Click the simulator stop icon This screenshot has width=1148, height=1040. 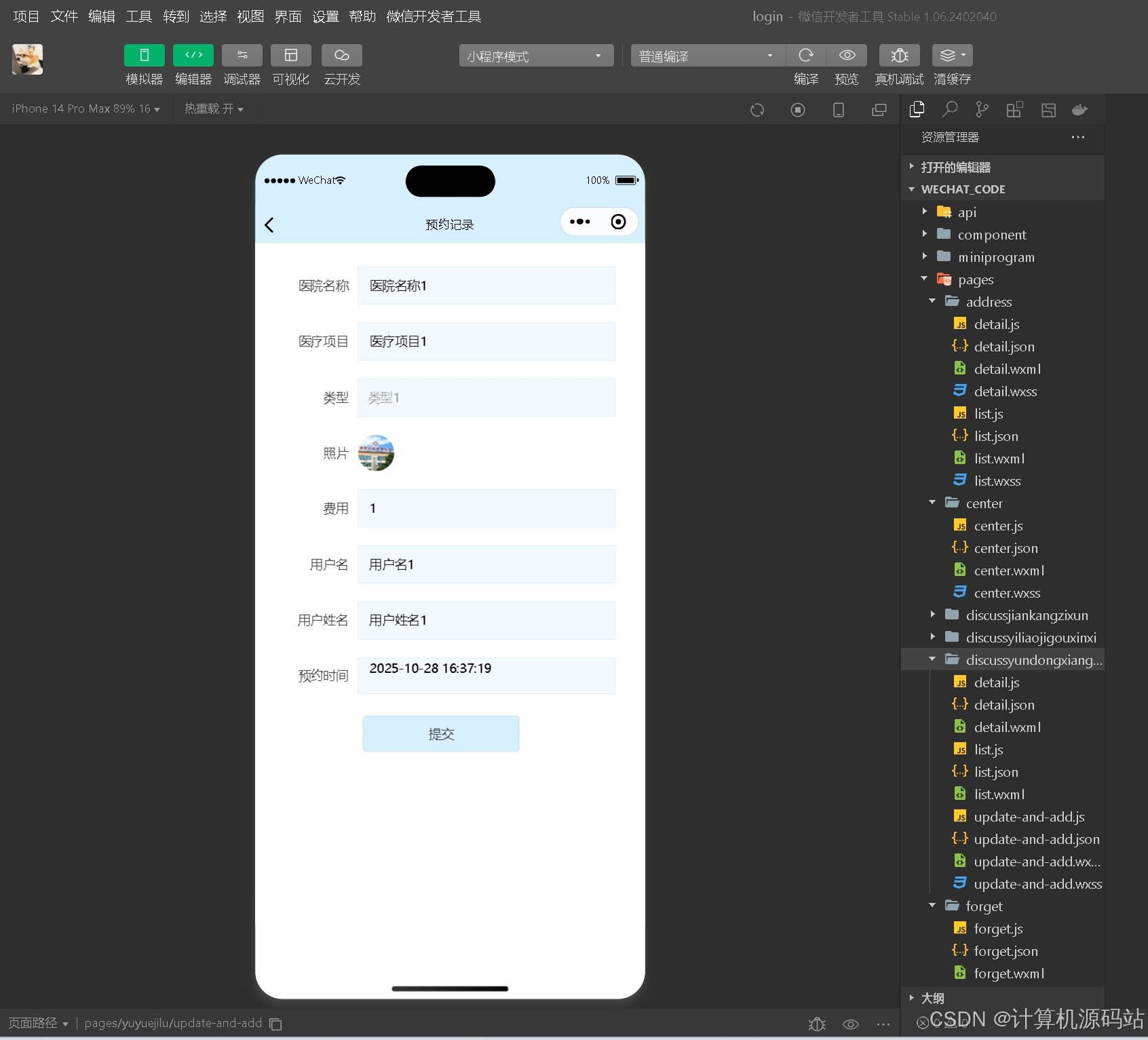click(x=798, y=110)
